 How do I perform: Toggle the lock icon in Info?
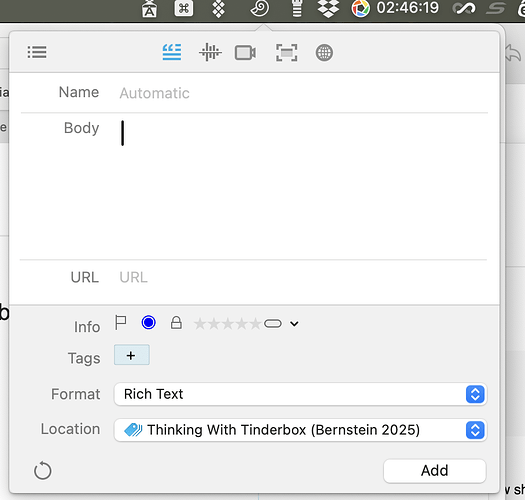176,323
